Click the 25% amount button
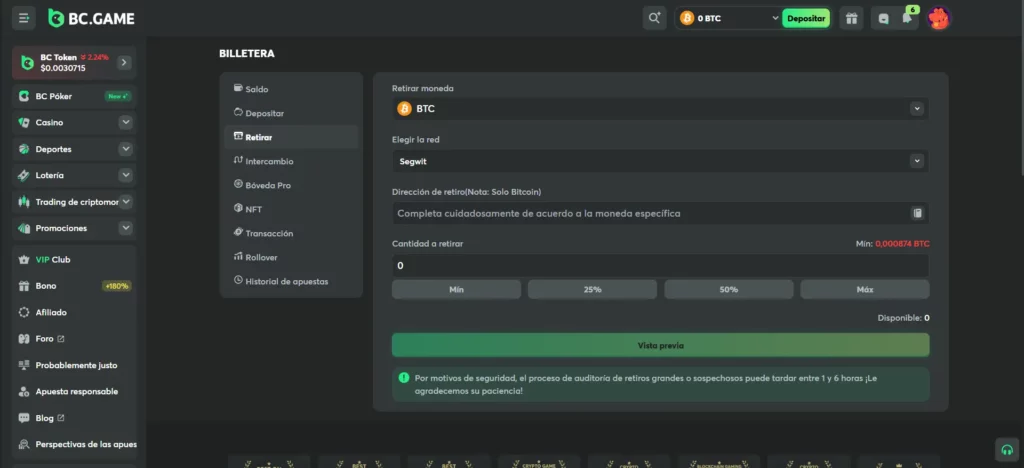The height and width of the screenshot is (468, 1024). pyautogui.click(x=592, y=289)
